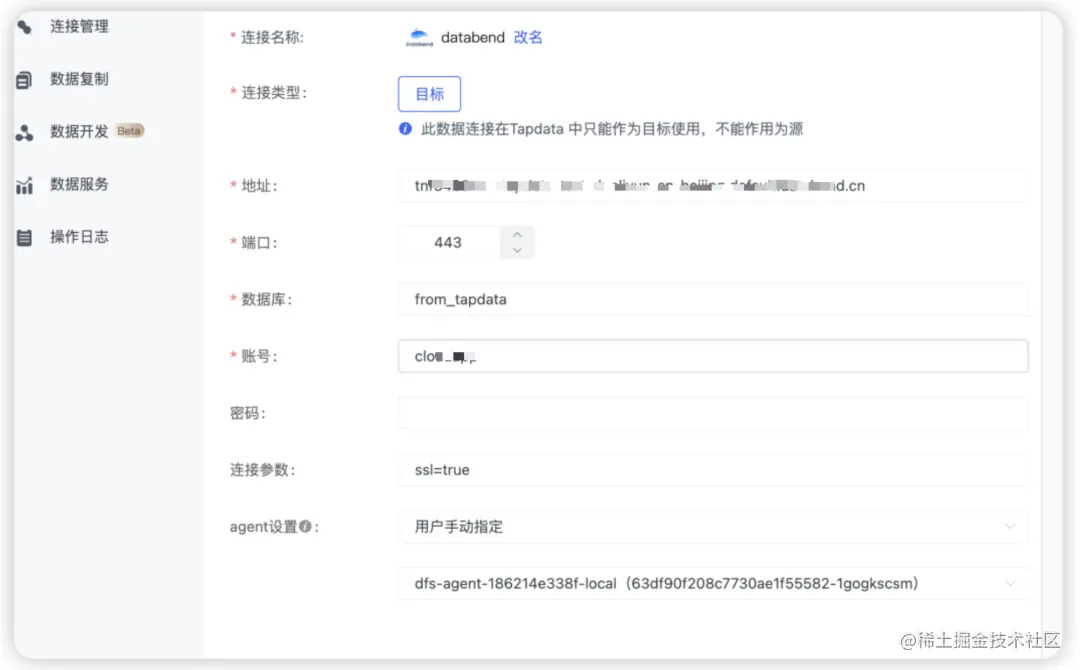
Task: Click the agent设置 info tooltip icon
Action: 305,526
